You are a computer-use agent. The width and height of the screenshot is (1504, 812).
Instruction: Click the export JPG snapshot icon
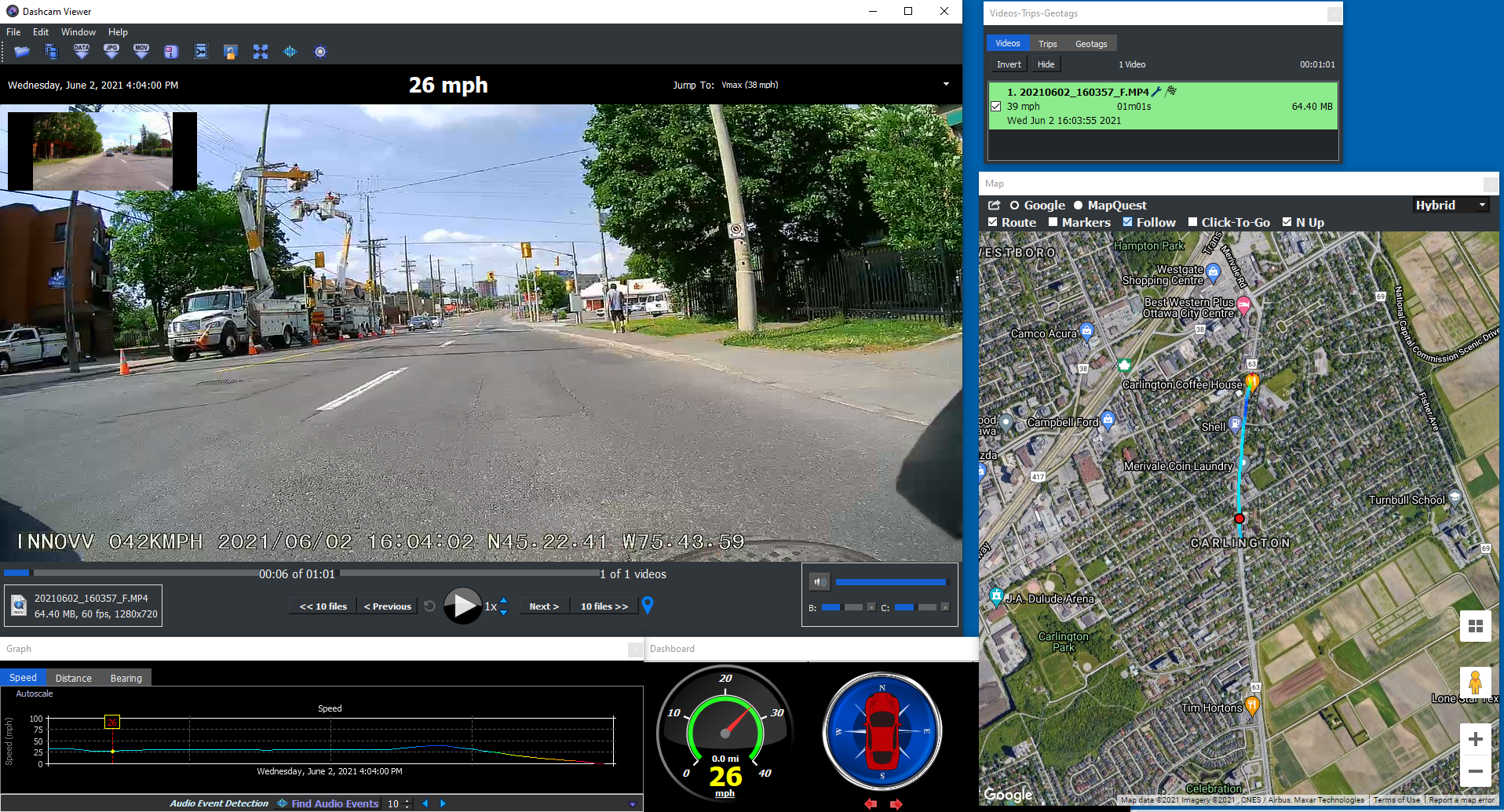(111, 52)
